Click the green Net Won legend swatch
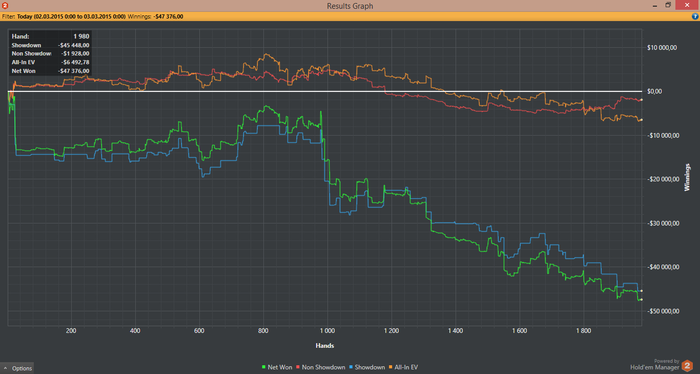Viewport: 700px width, 374px height. (264, 367)
